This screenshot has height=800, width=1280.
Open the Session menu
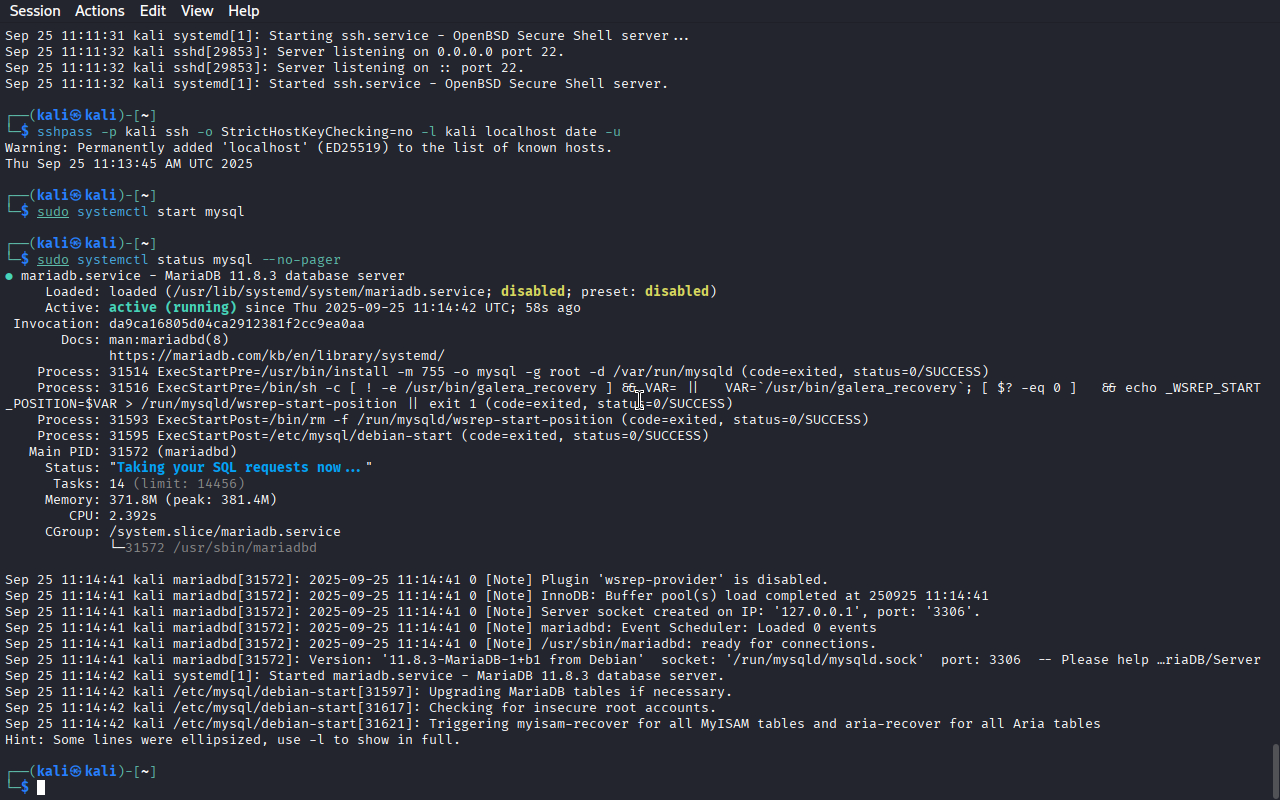[x=34, y=11]
